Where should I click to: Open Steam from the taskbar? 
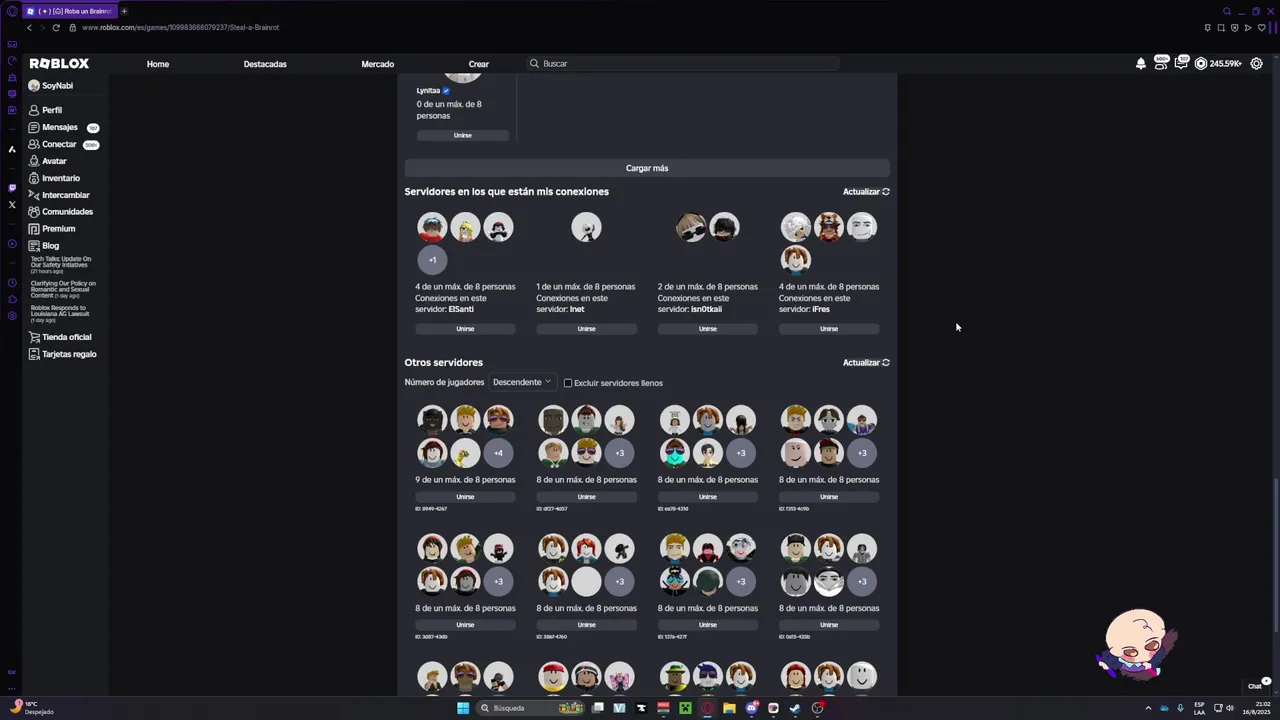point(795,708)
